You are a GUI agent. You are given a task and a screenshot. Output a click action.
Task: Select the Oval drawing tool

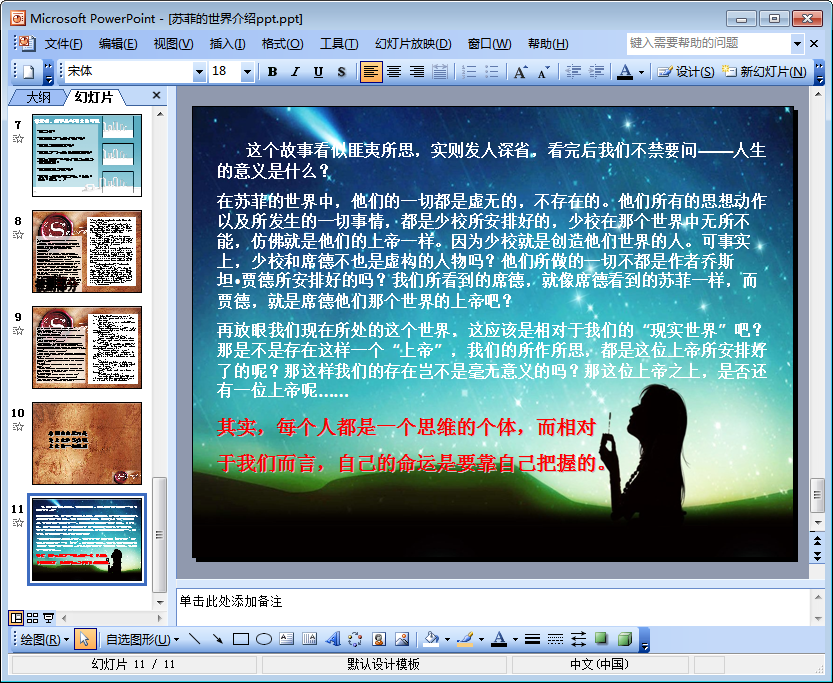[264, 639]
